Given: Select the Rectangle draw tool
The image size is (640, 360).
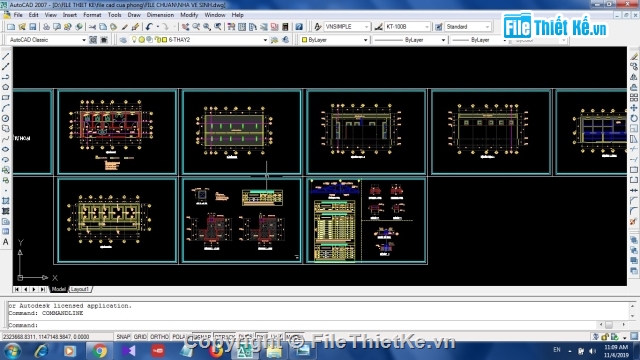Looking at the screenshot, I should [x=6, y=98].
